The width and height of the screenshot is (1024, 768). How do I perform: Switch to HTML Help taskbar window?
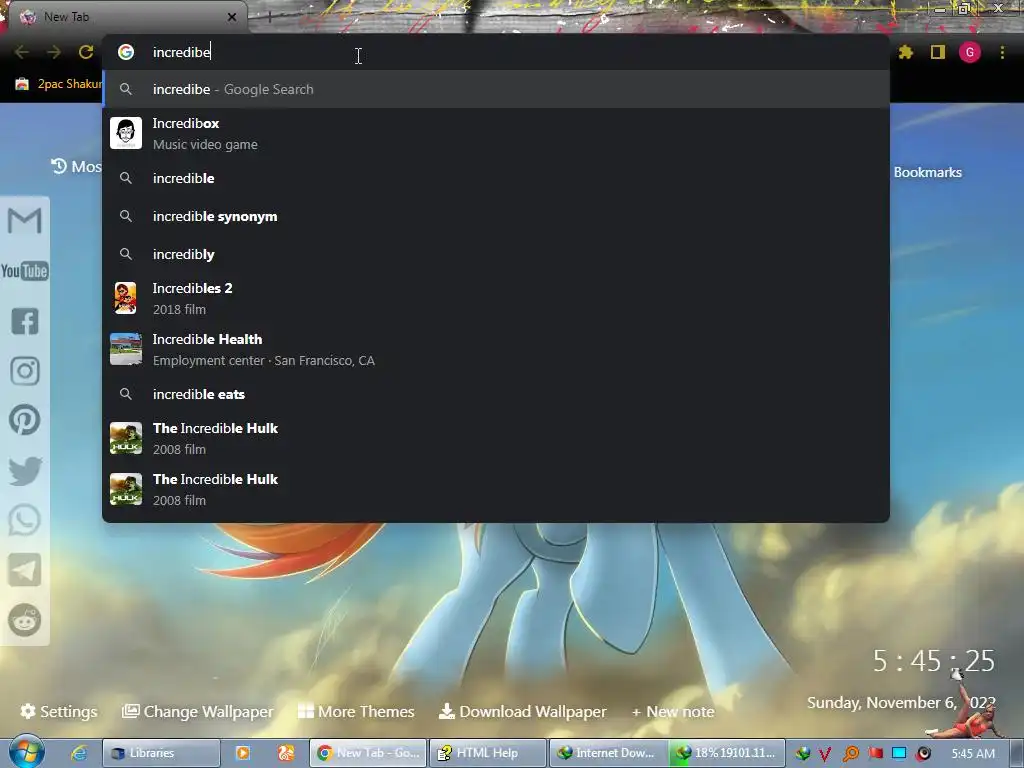tap(487, 753)
